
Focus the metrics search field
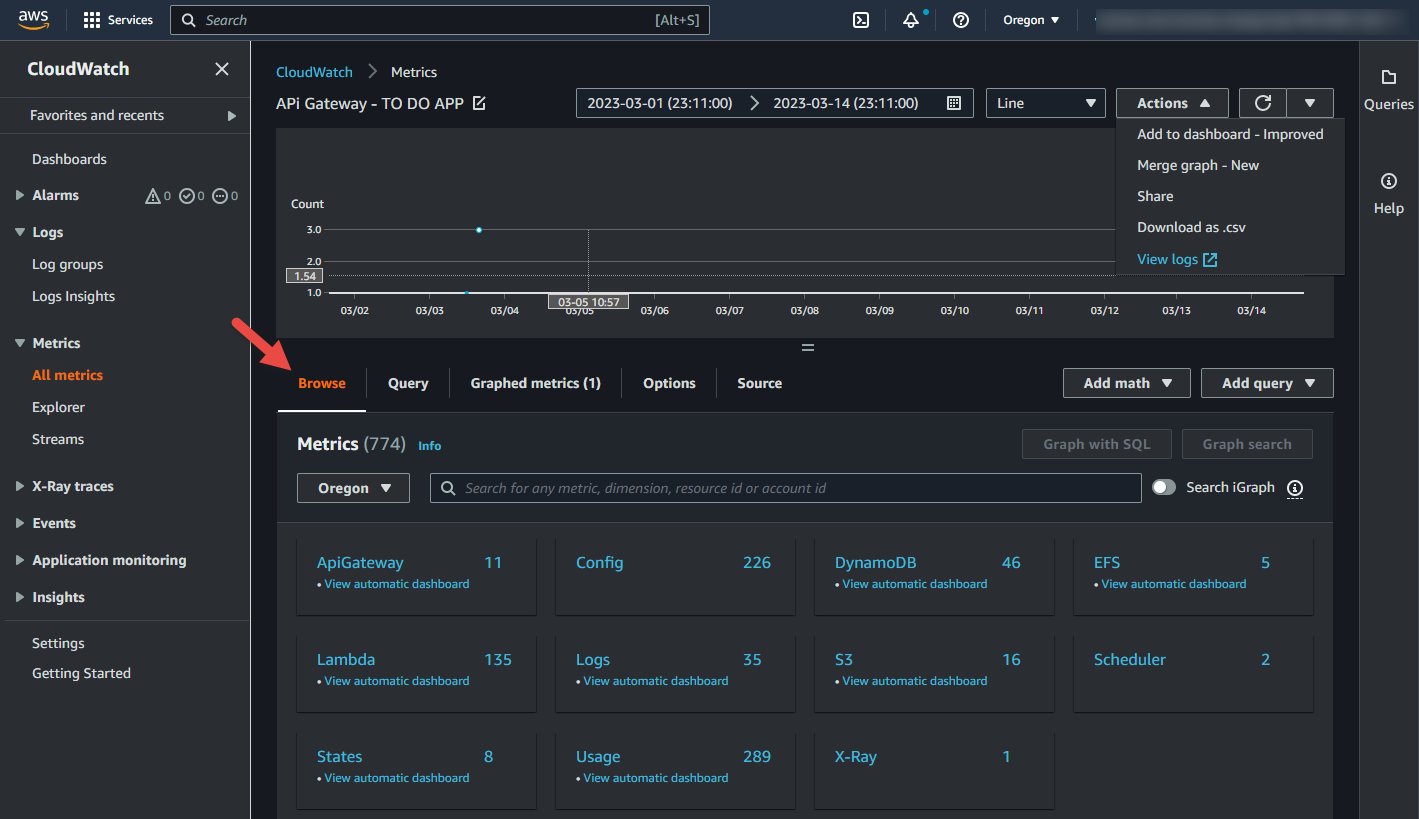[x=786, y=488]
